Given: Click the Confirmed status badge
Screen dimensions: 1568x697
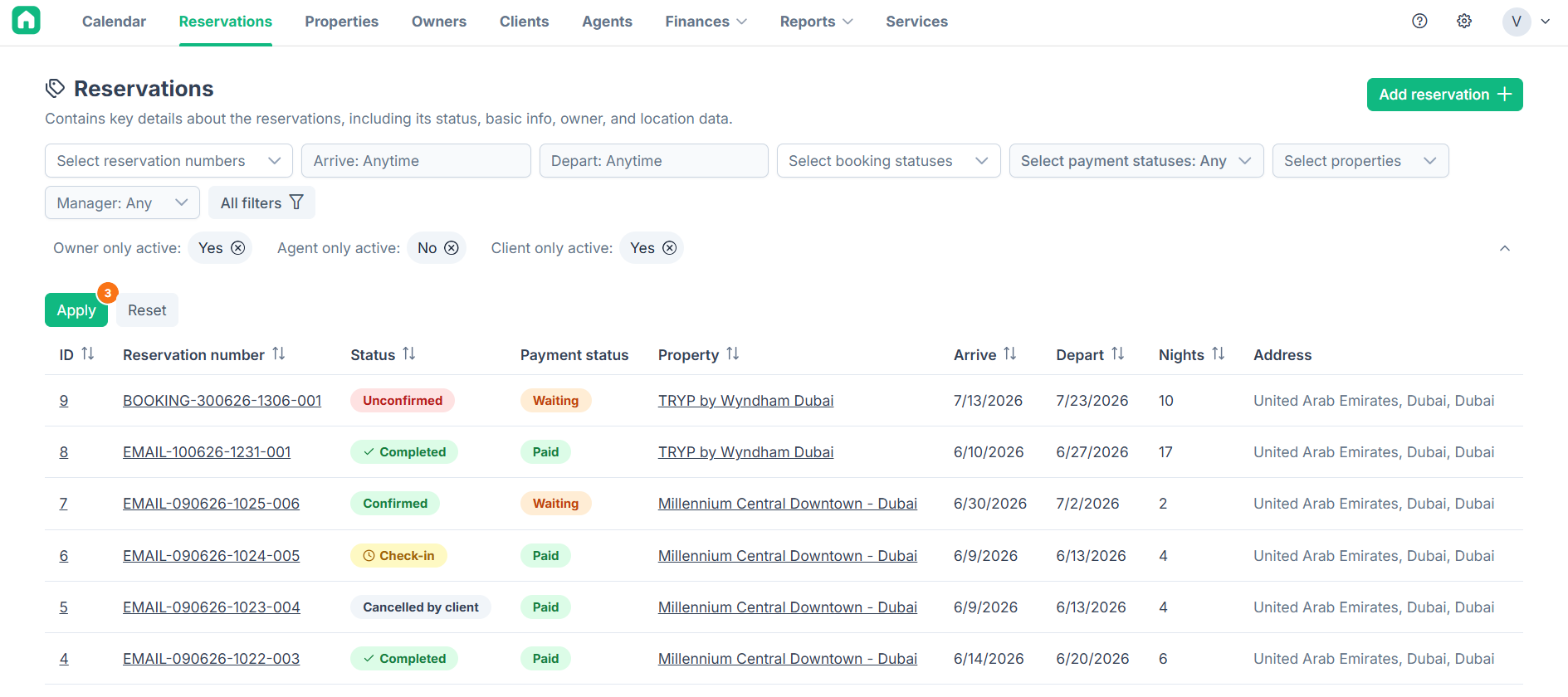Looking at the screenshot, I should pos(395,504).
